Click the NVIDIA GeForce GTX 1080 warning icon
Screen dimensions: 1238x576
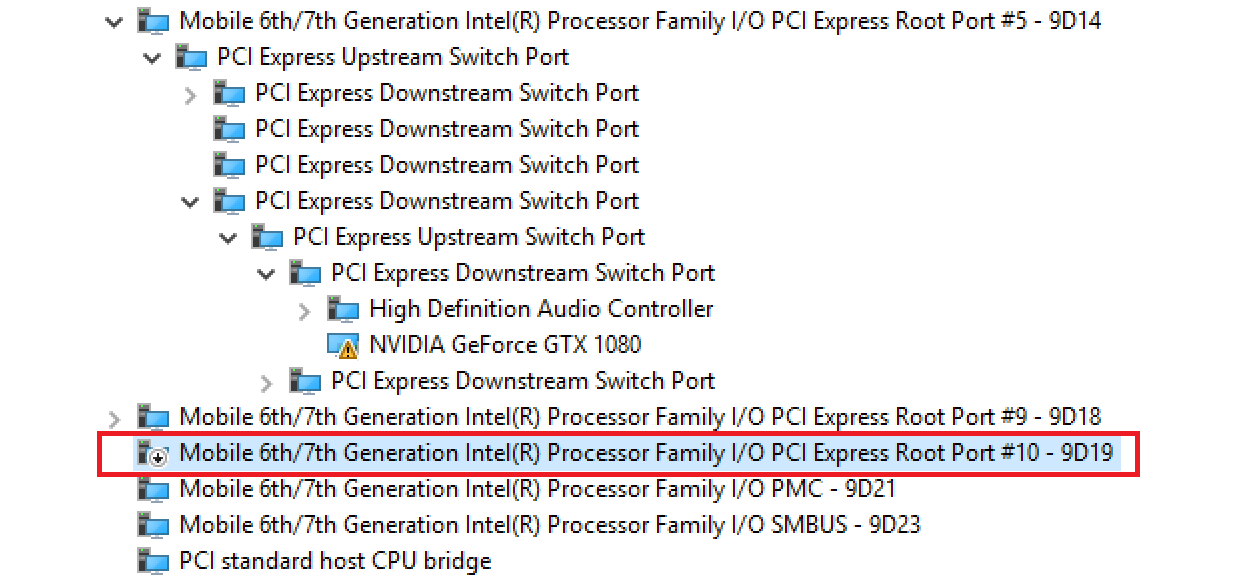pyautogui.click(x=343, y=346)
